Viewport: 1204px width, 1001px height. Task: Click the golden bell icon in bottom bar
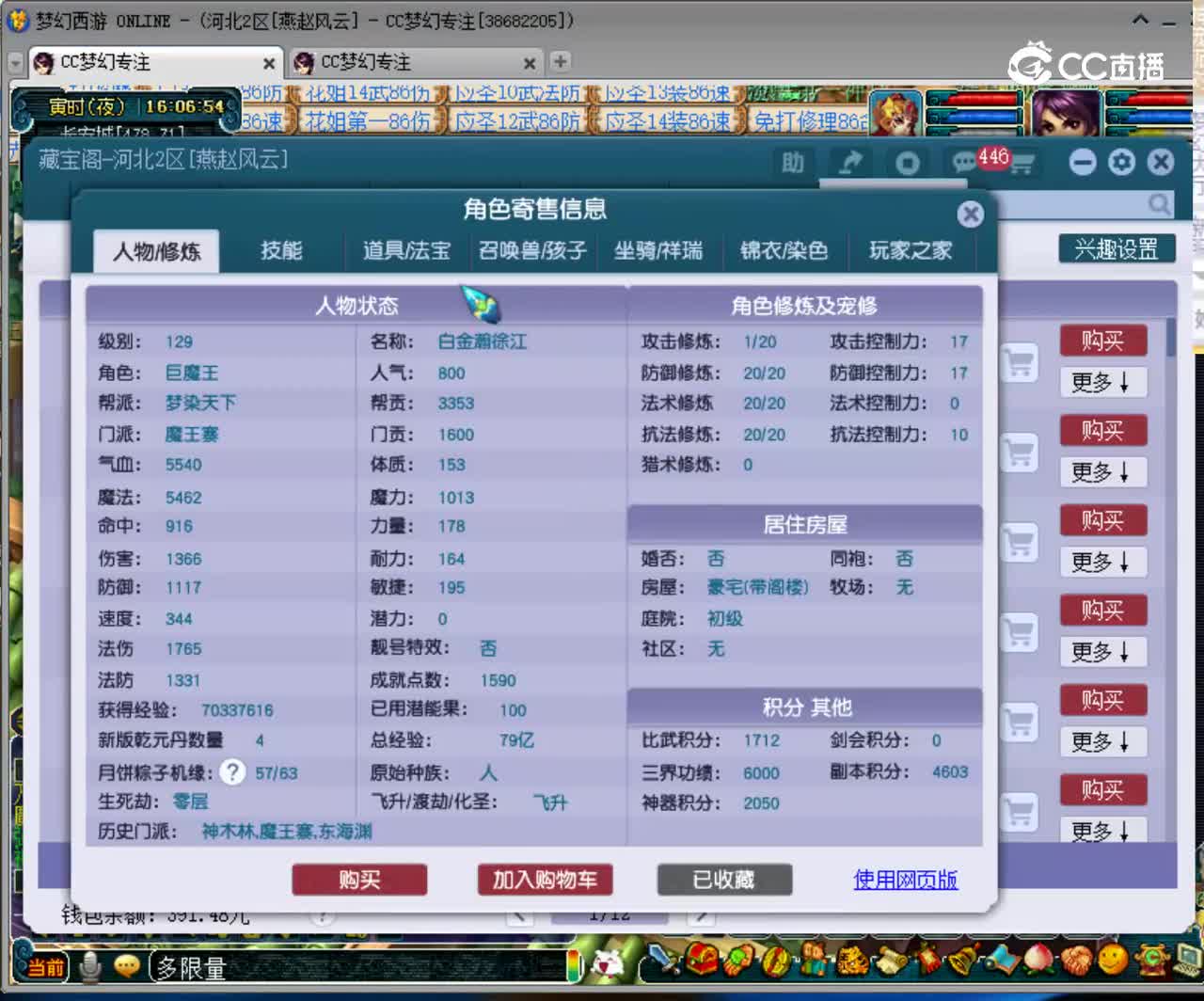tap(964, 959)
